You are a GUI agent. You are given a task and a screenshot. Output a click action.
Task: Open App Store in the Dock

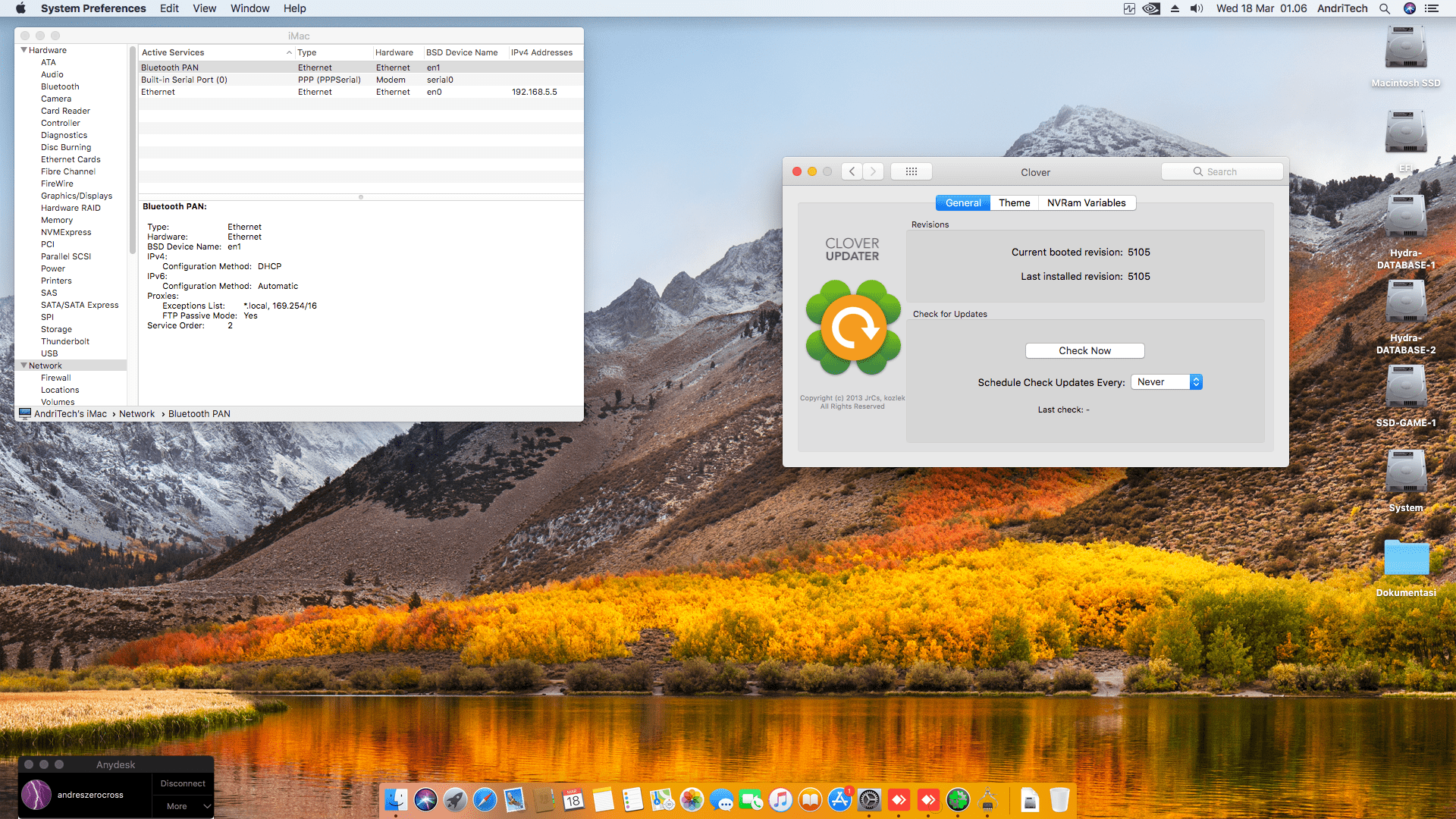(x=839, y=799)
